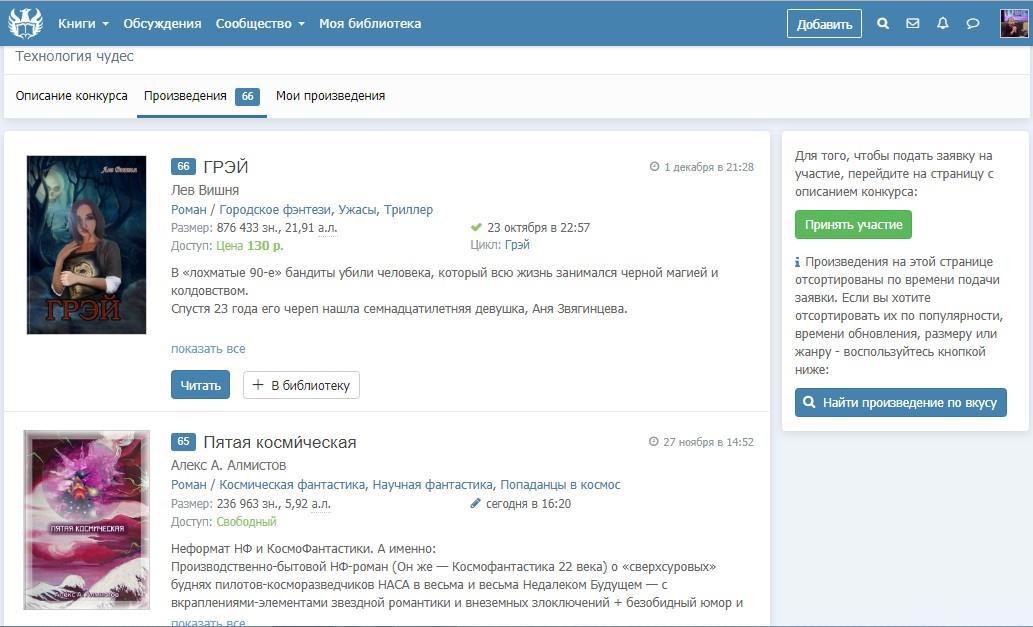Open notifications bell icon
The height and width of the screenshot is (627, 1033).
click(942, 24)
